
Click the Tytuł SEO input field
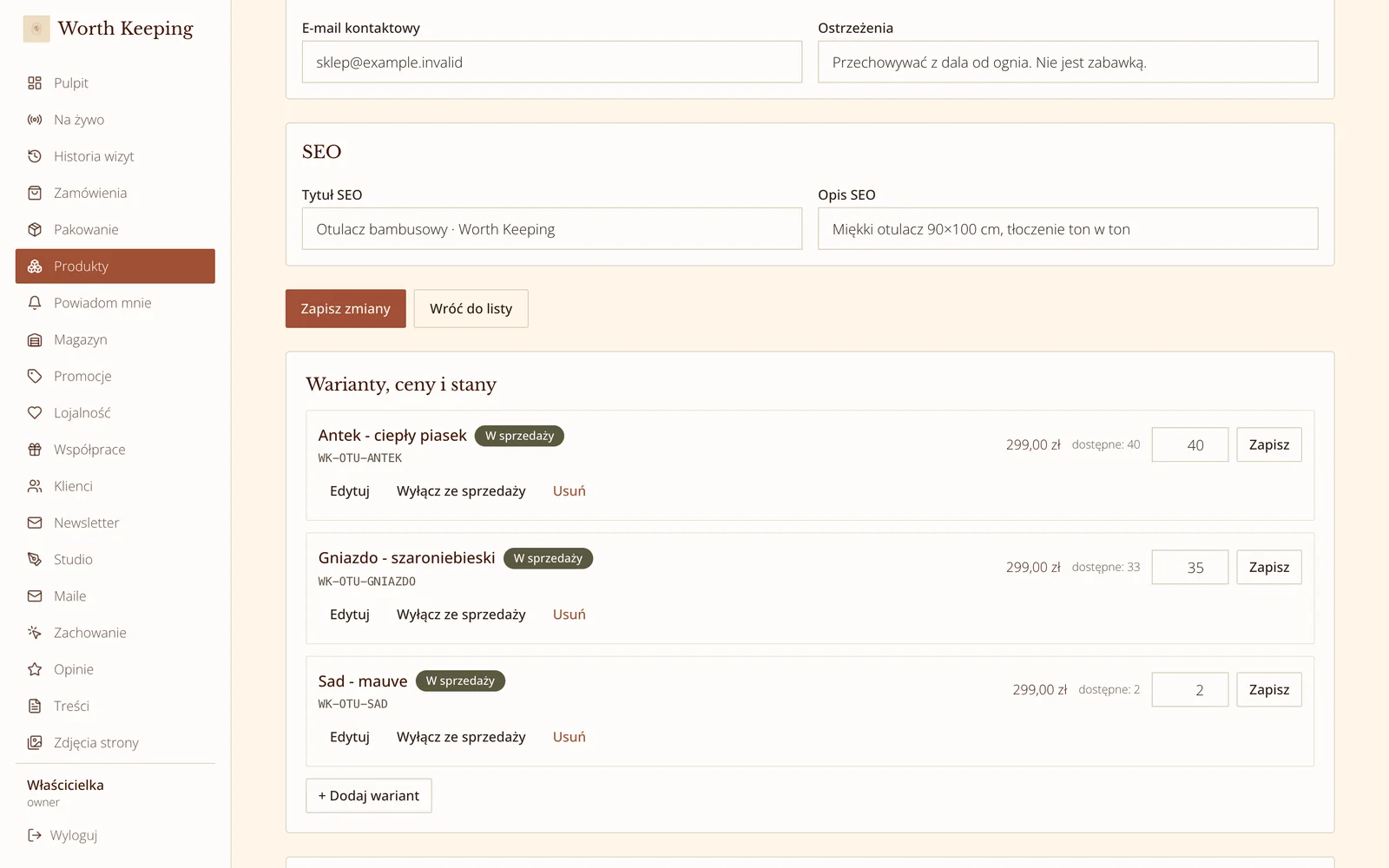point(552,229)
